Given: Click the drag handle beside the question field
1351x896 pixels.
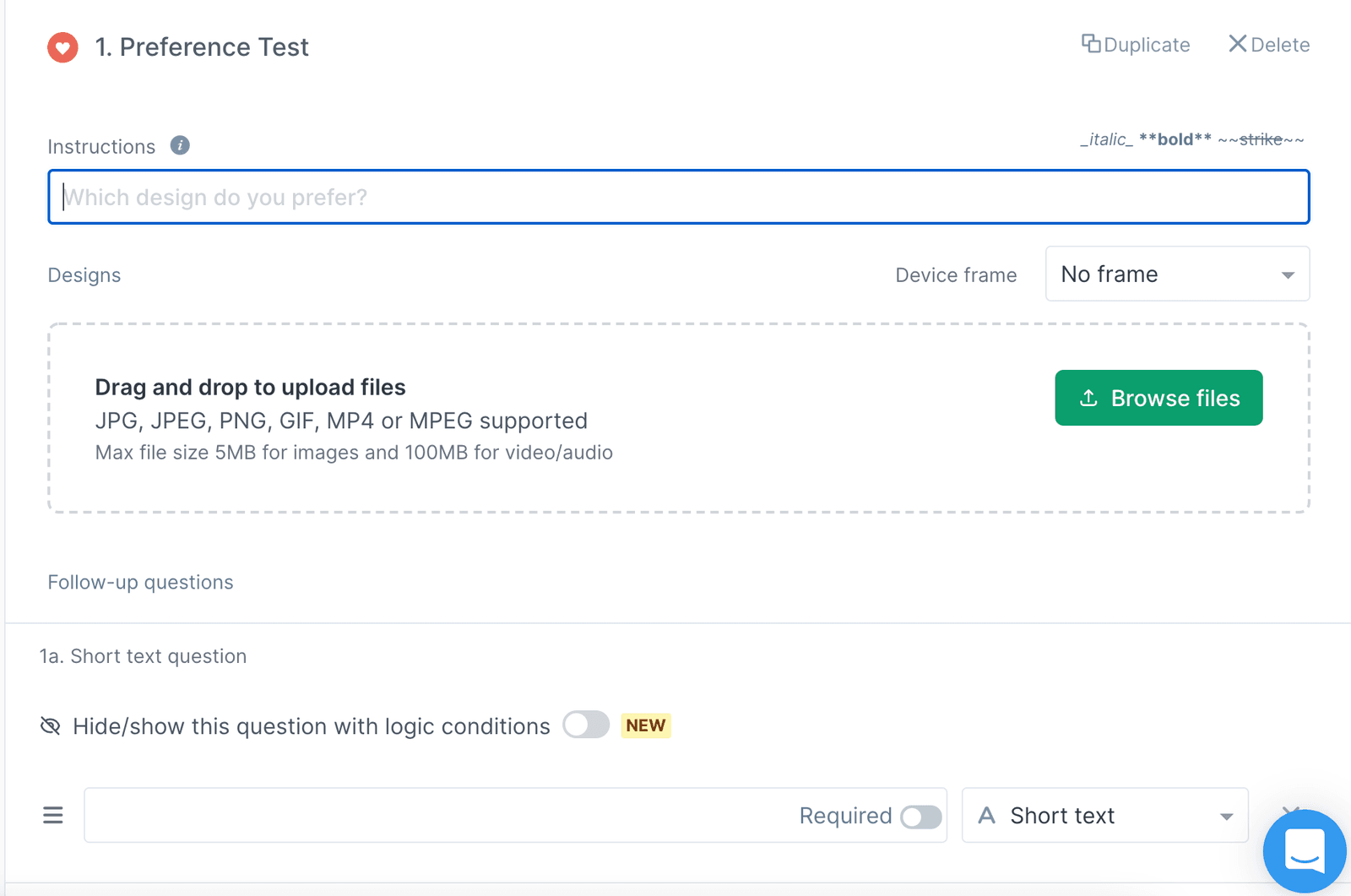Looking at the screenshot, I should (x=52, y=814).
